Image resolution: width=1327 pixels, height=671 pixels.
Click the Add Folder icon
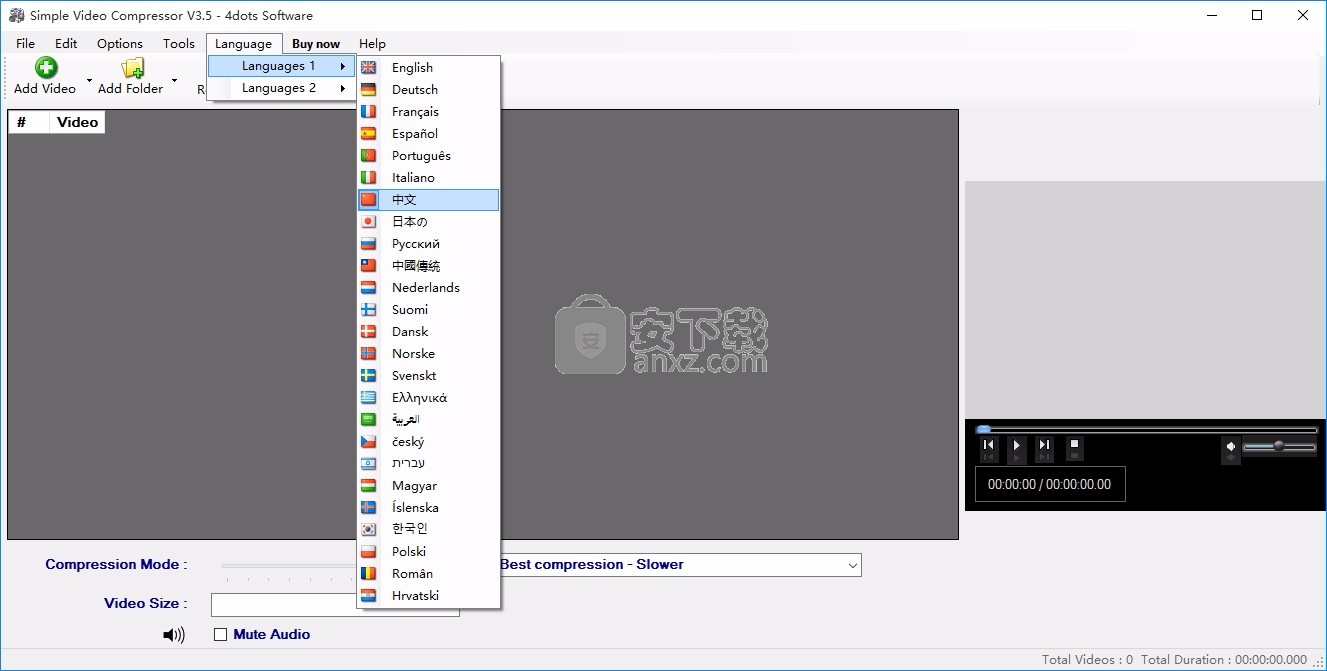tap(132, 68)
